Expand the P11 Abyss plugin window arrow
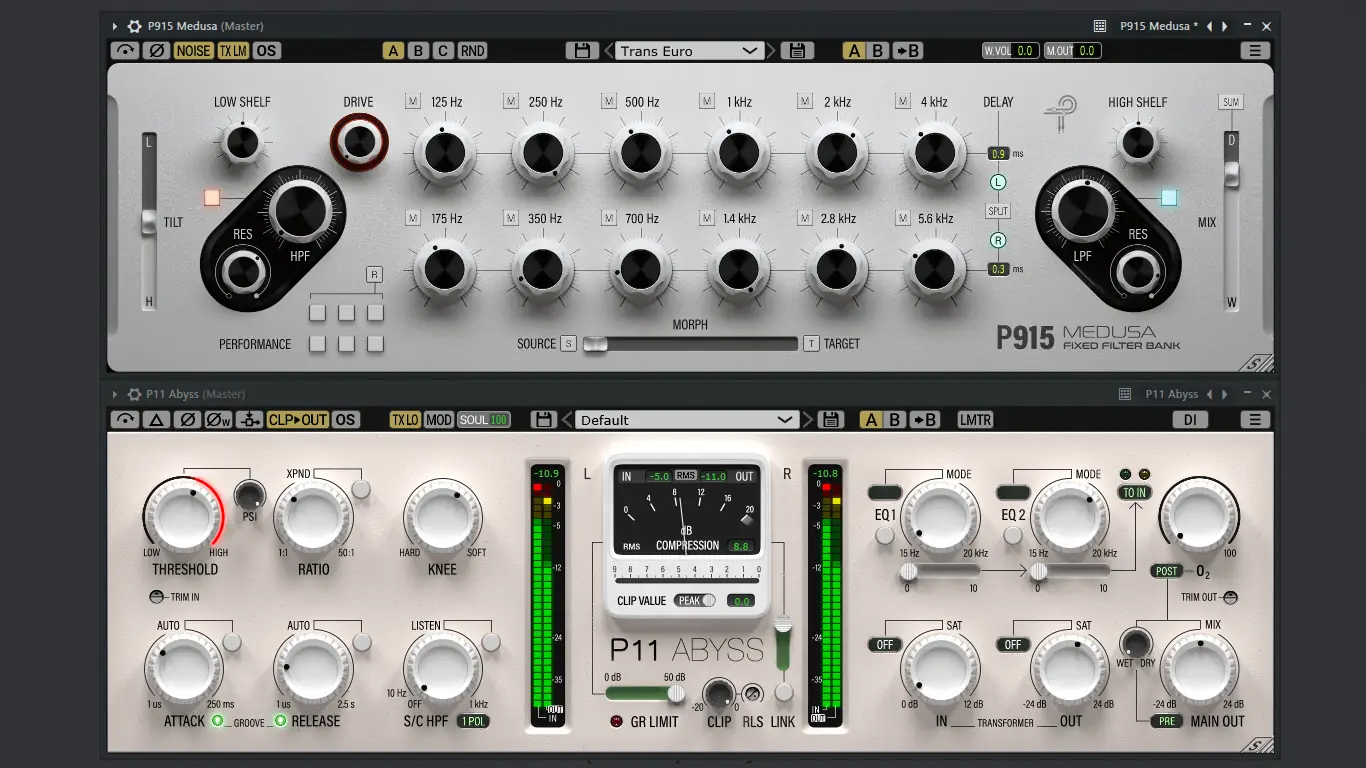The height and width of the screenshot is (768, 1366). [115, 394]
